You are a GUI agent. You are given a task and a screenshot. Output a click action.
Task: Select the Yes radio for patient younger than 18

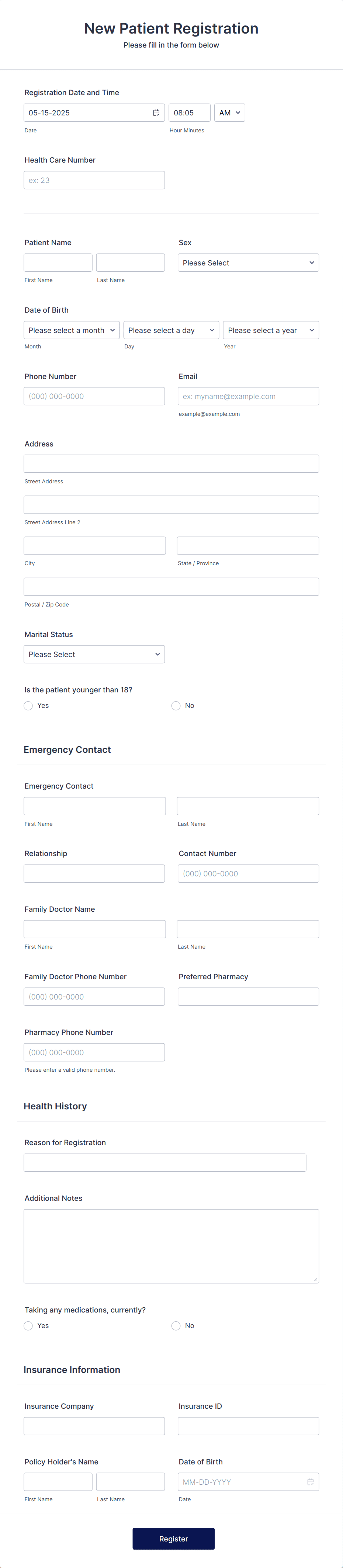(x=28, y=706)
